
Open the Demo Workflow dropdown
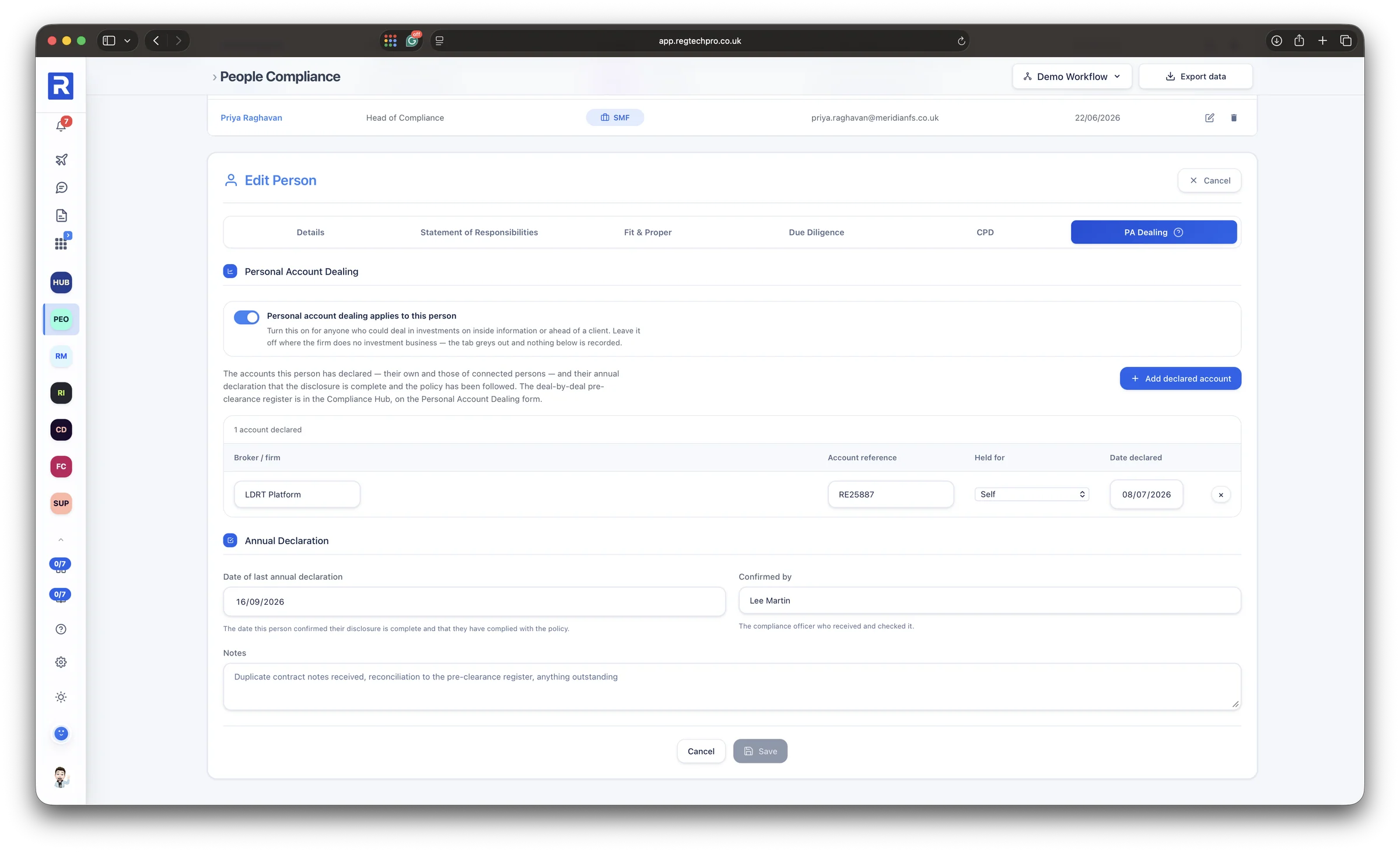pos(1072,76)
